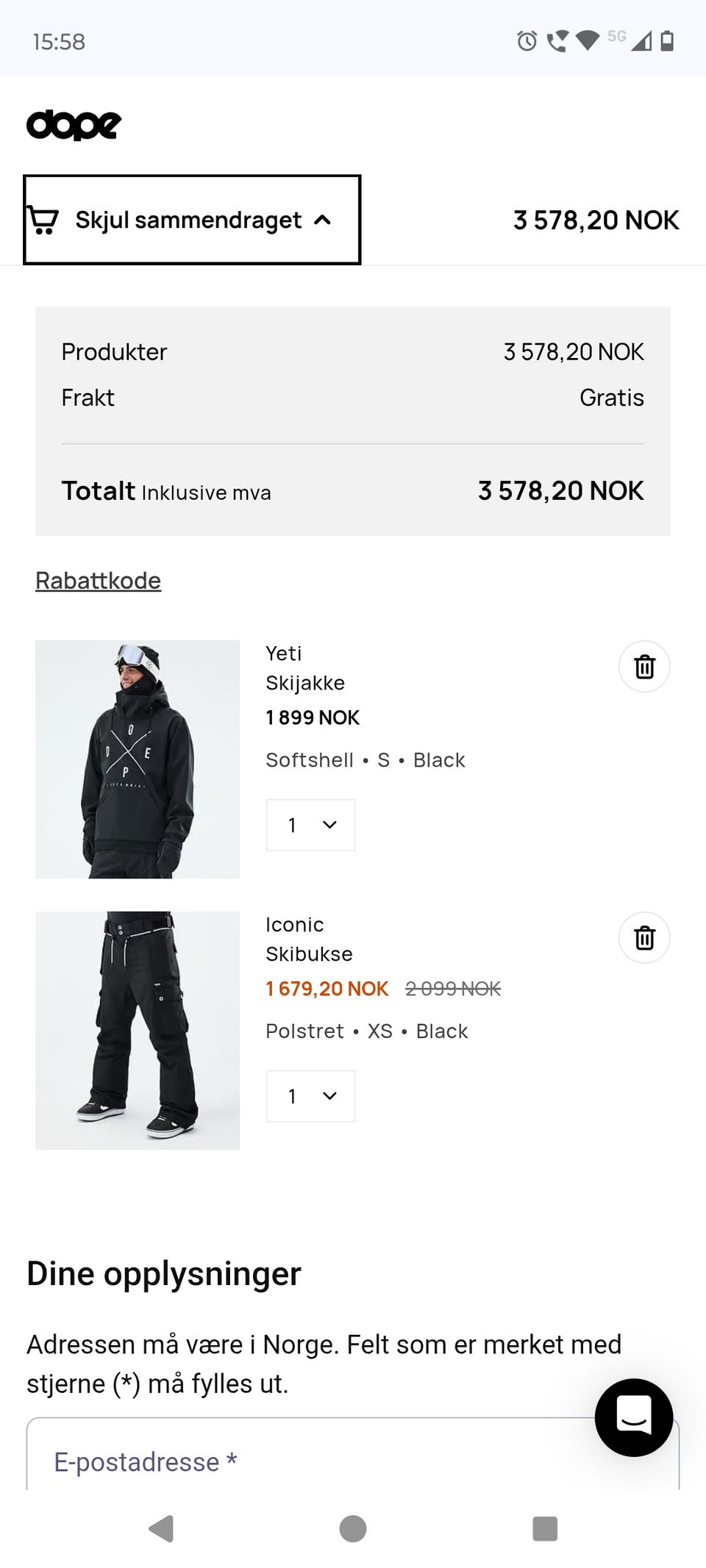This screenshot has width=706, height=1568.
Task: Delete the Yeti Skijakke using trash icon
Action: point(643,666)
